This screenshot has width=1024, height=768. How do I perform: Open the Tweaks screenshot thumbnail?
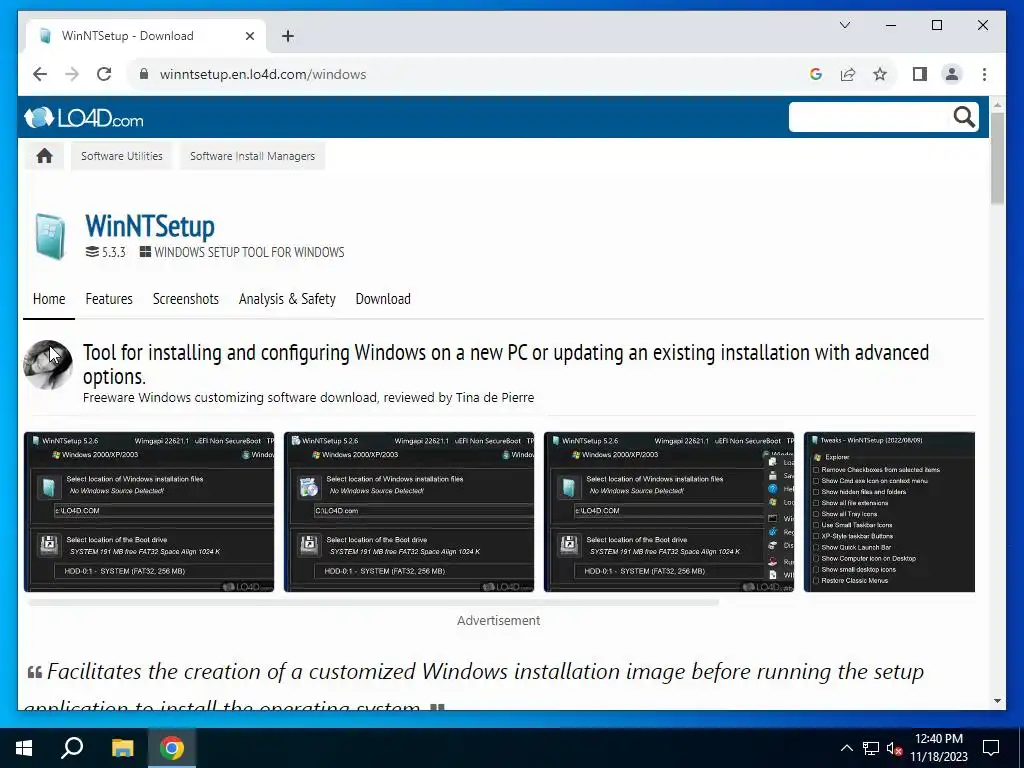(889, 512)
